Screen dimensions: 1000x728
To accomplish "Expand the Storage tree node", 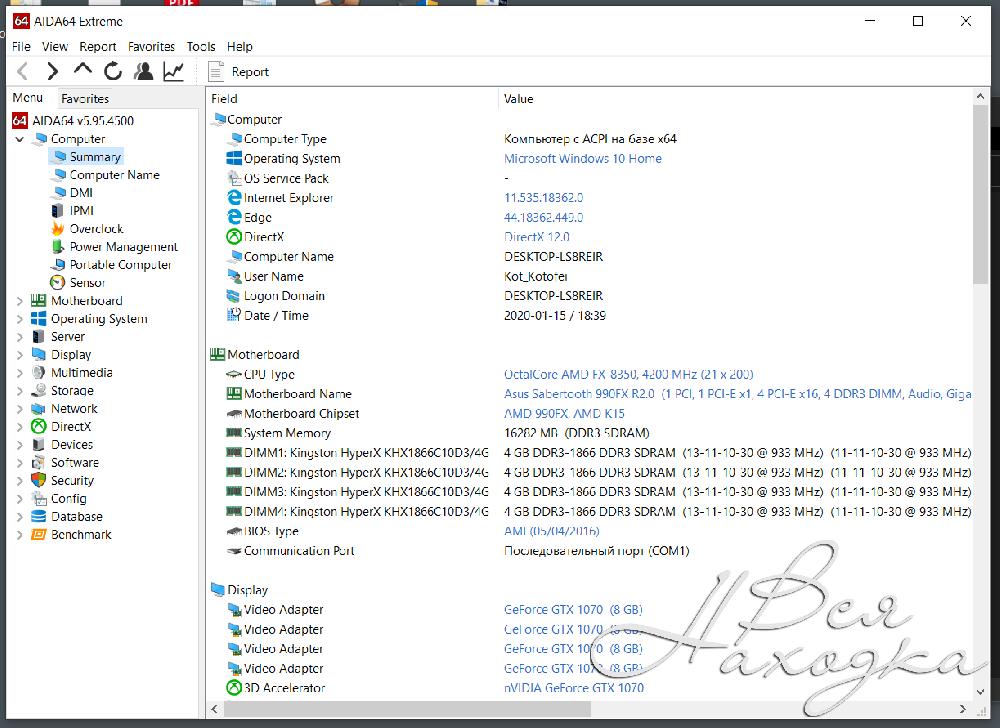I will (20, 391).
